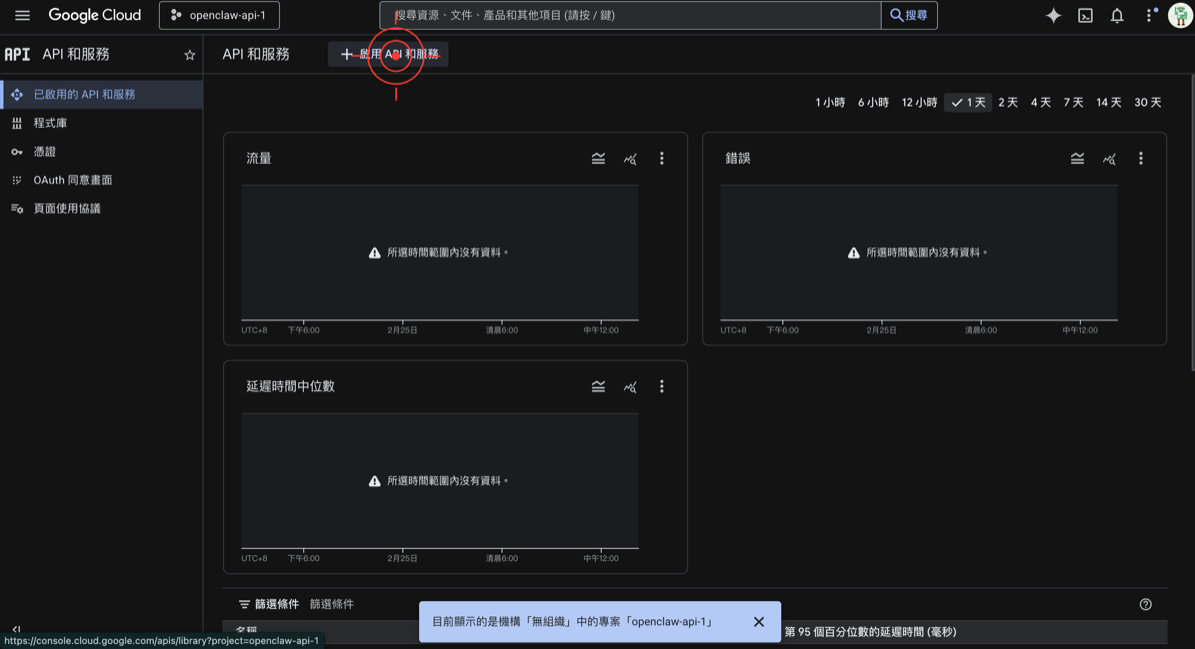
Task: Click the Google Cloud logo
Action: tap(95, 14)
